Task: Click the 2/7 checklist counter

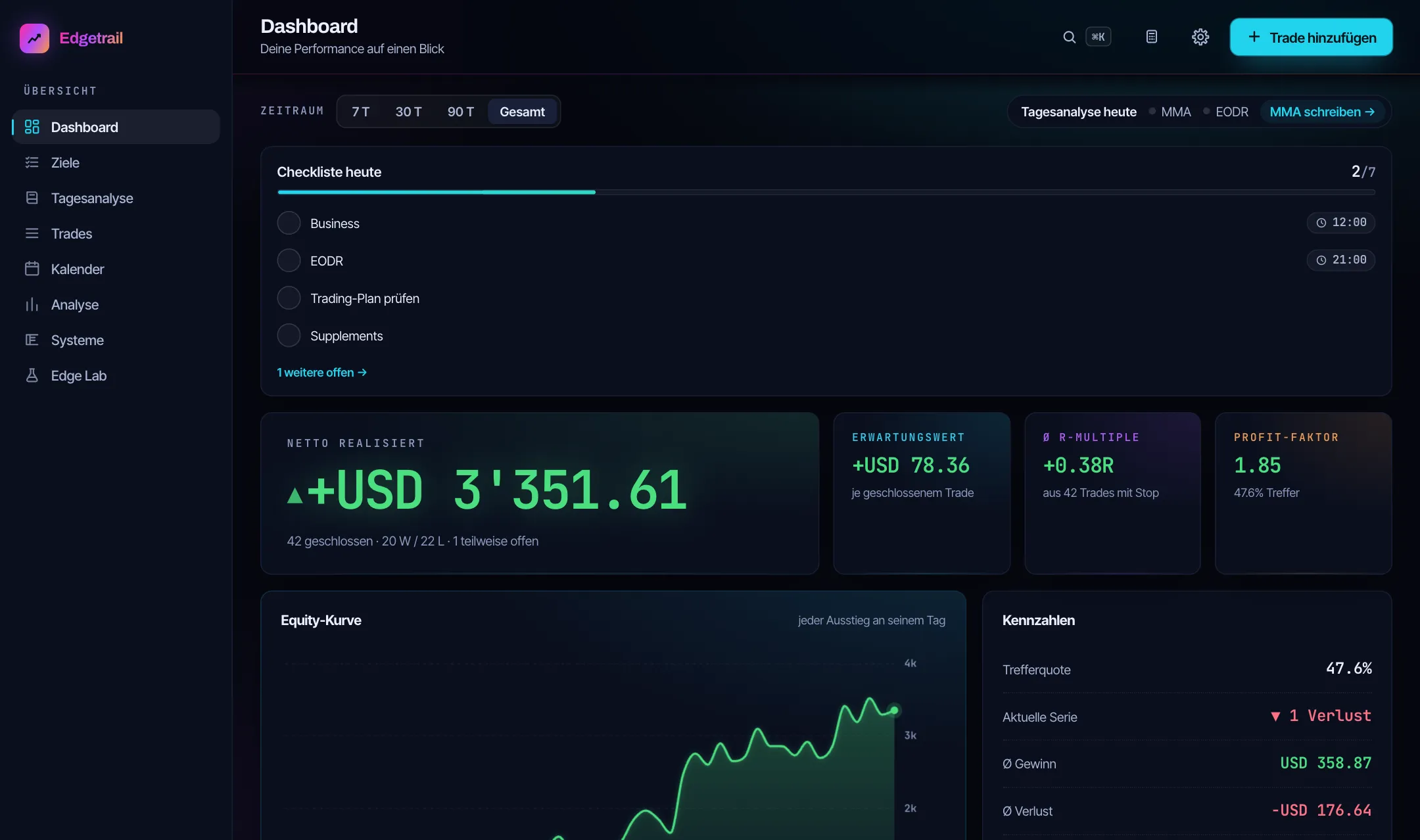Action: pyautogui.click(x=1363, y=172)
